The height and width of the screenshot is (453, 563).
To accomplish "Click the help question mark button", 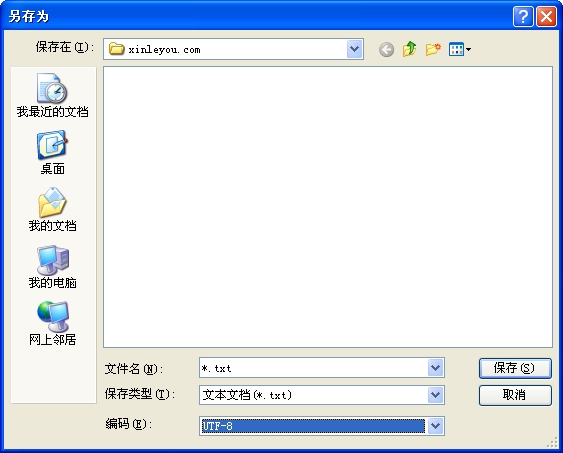I will click(523, 17).
